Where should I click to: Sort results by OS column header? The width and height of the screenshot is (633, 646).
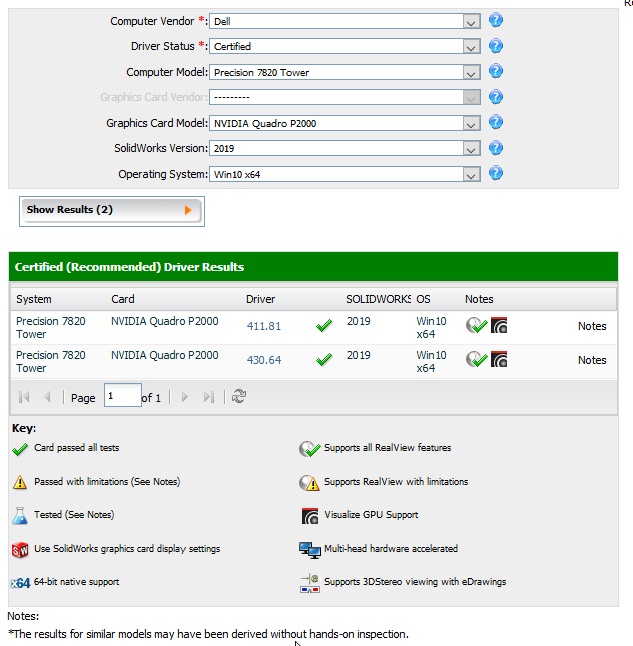click(x=423, y=299)
